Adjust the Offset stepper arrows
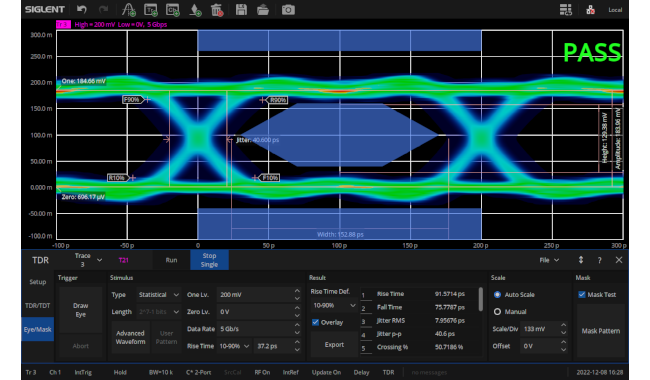Viewport: 650px width, 380px height. [563, 346]
